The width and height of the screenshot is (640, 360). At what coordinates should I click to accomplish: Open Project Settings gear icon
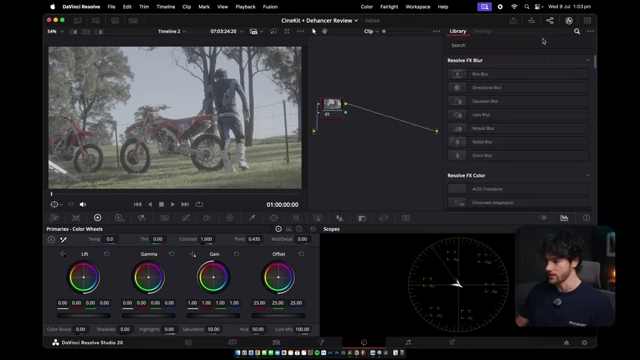pos(584,343)
